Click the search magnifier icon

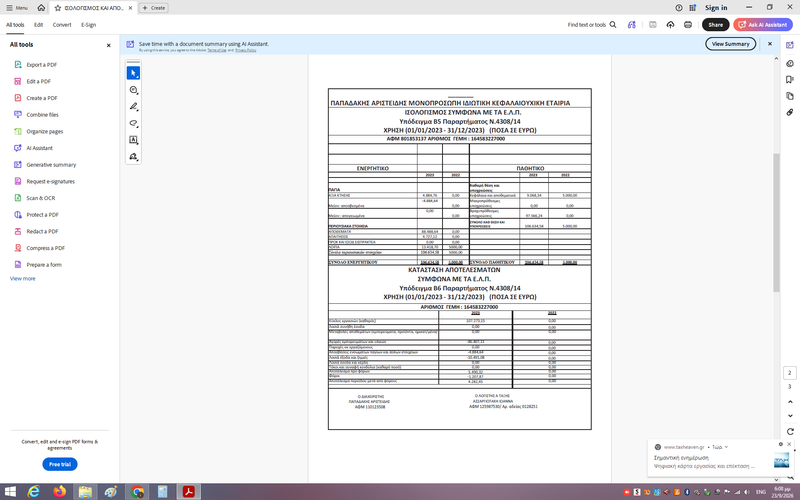pos(613,24)
